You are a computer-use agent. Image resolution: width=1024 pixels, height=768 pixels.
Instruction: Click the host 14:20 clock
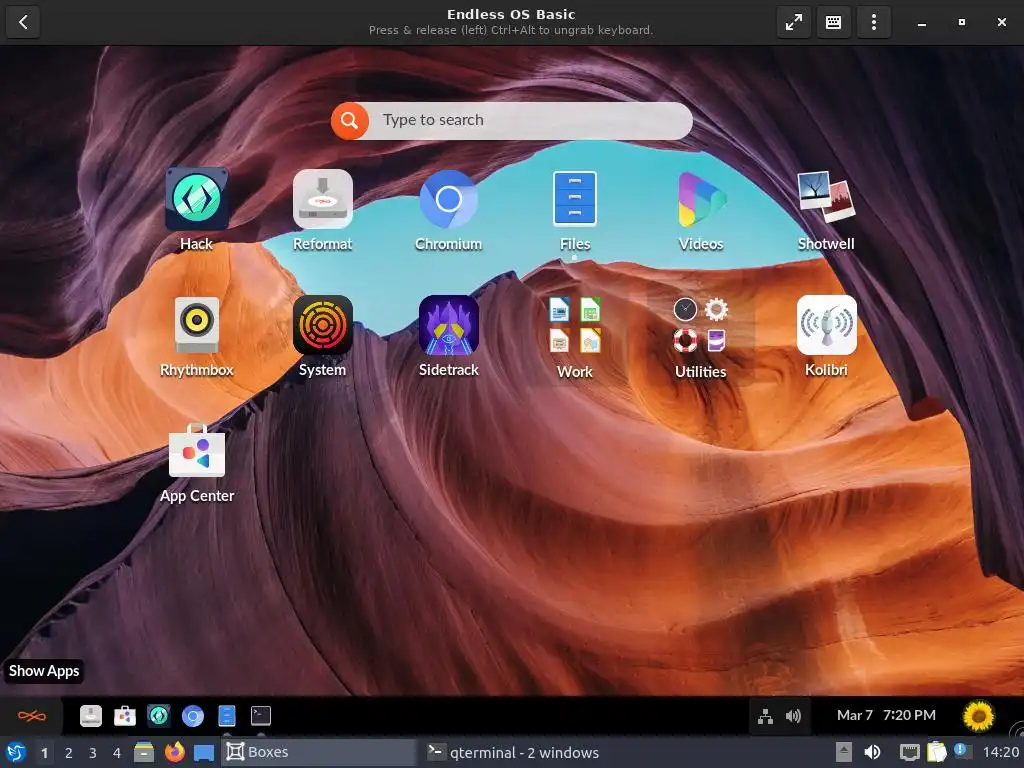point(1001,753)
